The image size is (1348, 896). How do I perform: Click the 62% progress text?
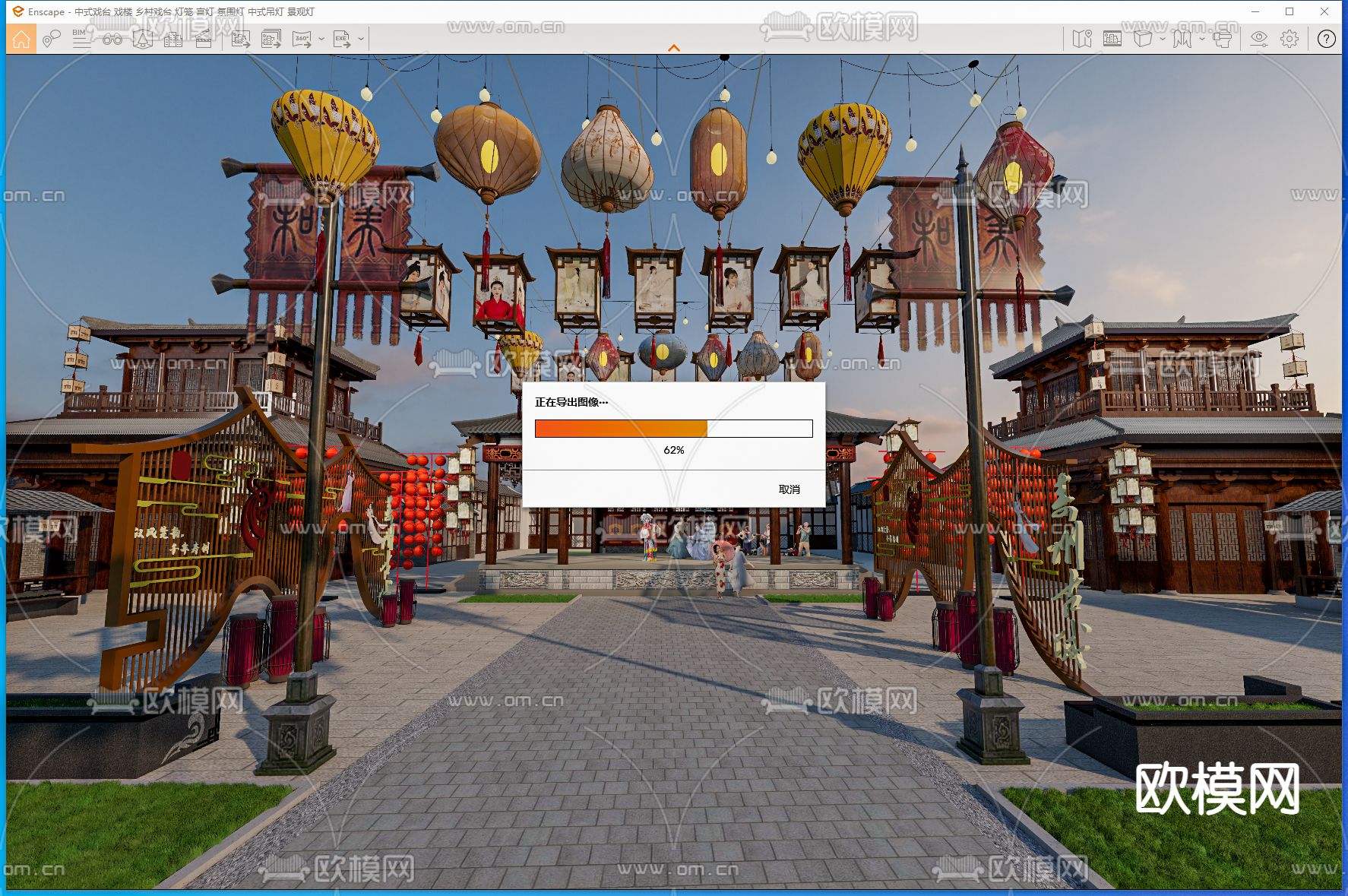point(674,450)
